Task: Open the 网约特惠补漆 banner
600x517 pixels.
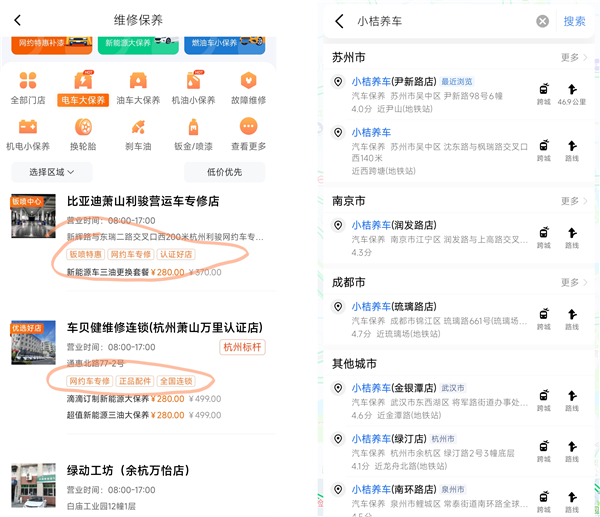Action: click(52, 45)
